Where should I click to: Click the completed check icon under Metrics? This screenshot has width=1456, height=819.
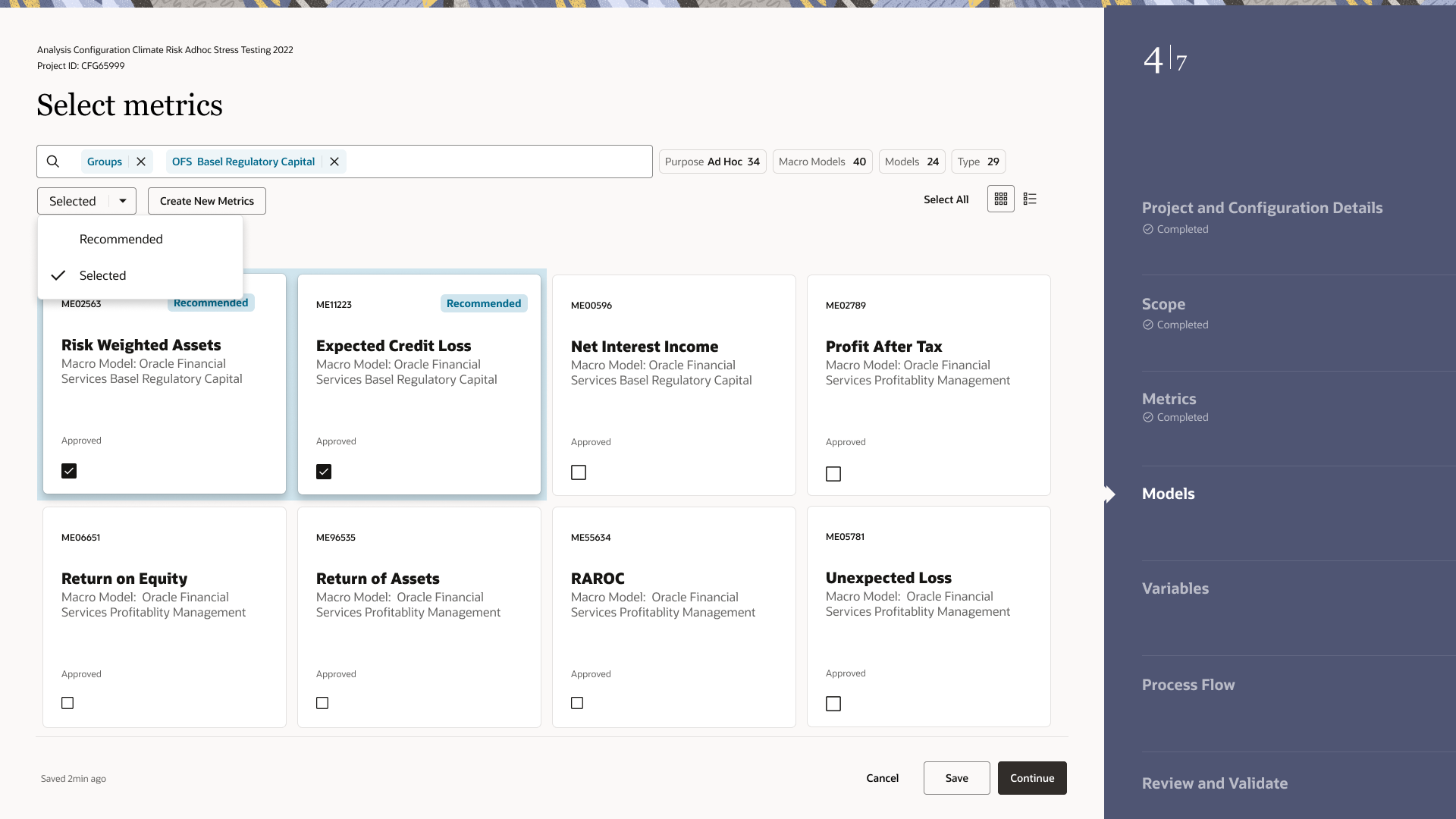click(x=1148, y=417)
